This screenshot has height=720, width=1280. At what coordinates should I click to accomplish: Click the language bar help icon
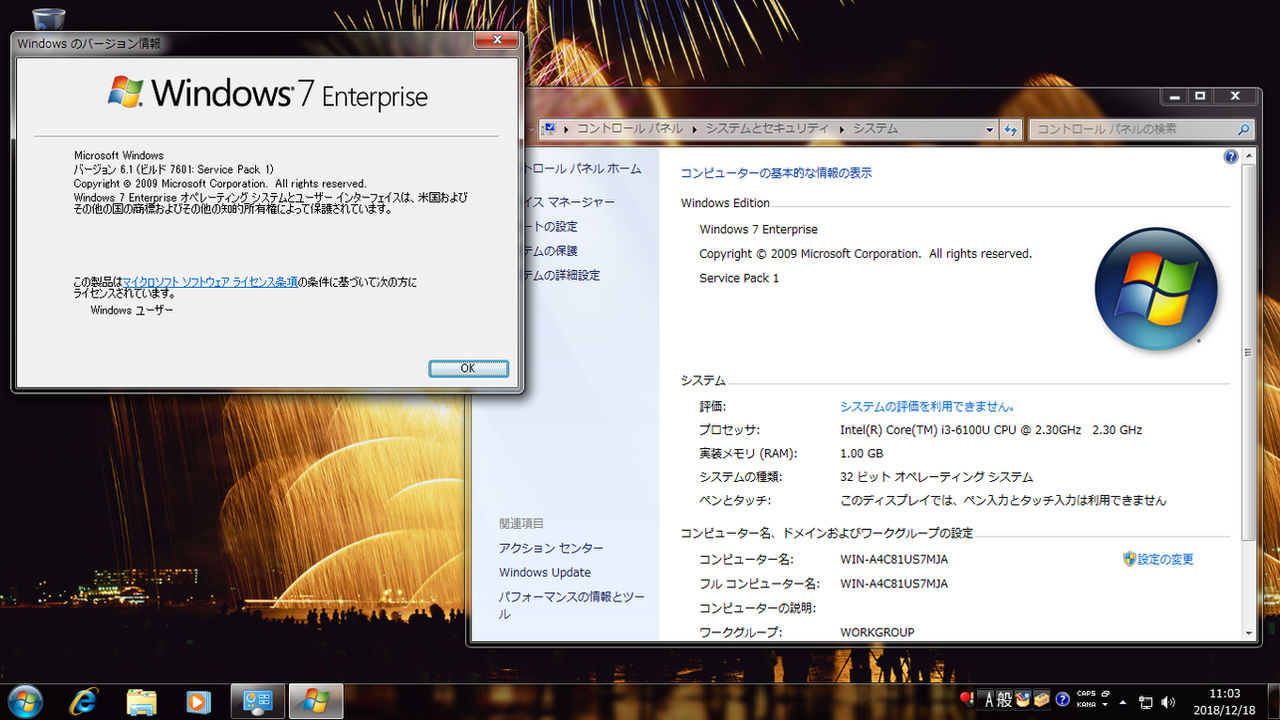pos(1063,700)
